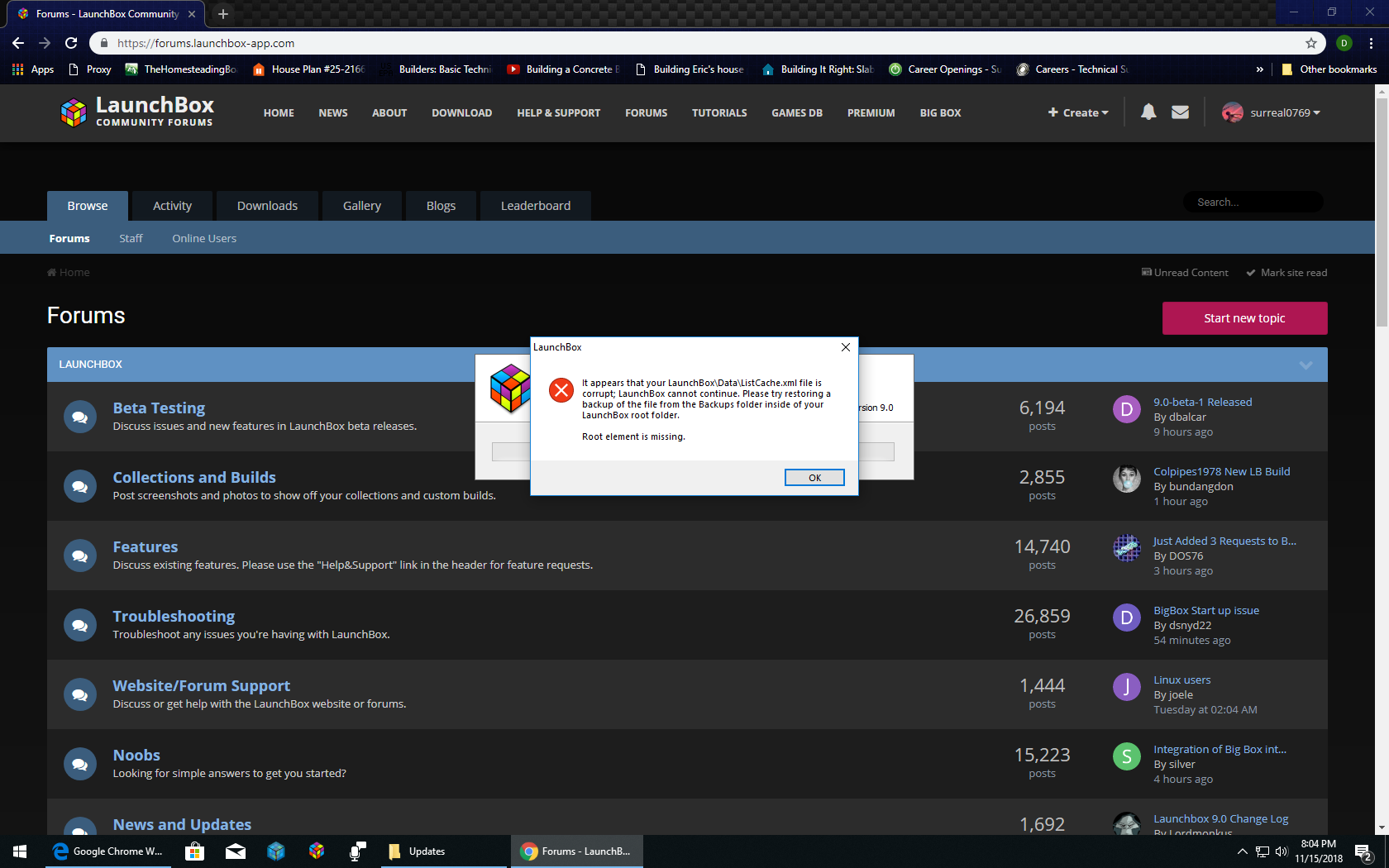Screen dimensions: 1389x868
Task: Open surreal0769 user account dropdown
Action: [x=1271, y=112]
